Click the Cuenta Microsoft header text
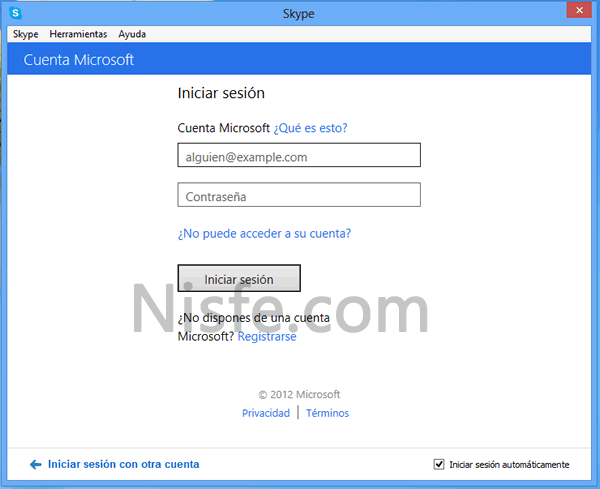The image size is (600, 489). point(78,60)
